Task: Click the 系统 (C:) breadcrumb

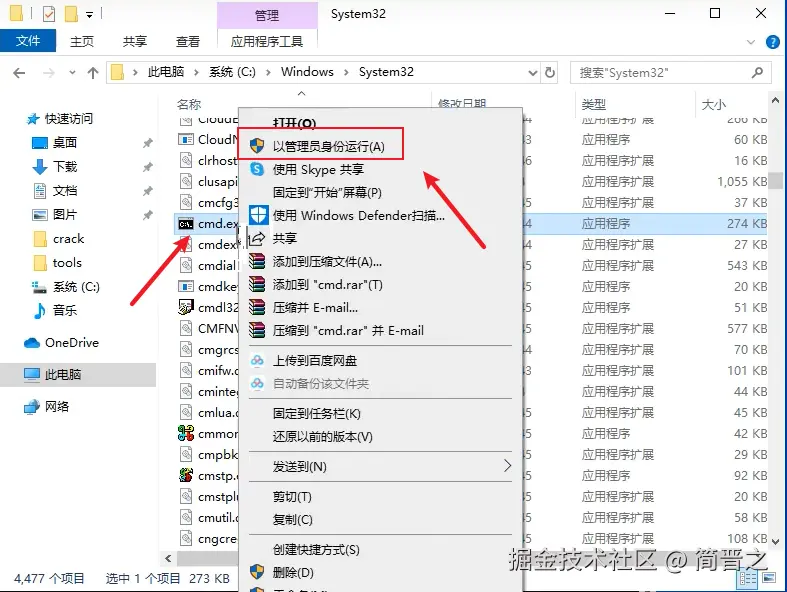Action: (x=232, y=72)
